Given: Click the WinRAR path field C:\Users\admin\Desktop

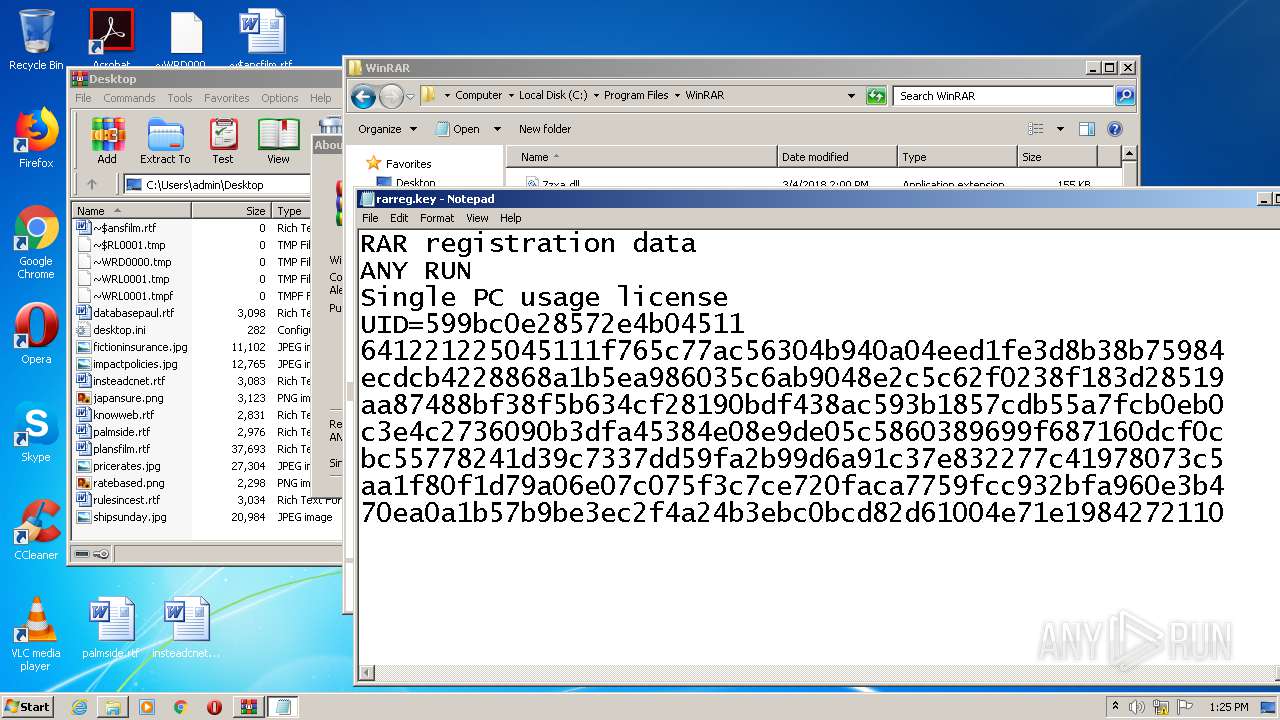Looking at the screenshot, I should click(218, 185).
